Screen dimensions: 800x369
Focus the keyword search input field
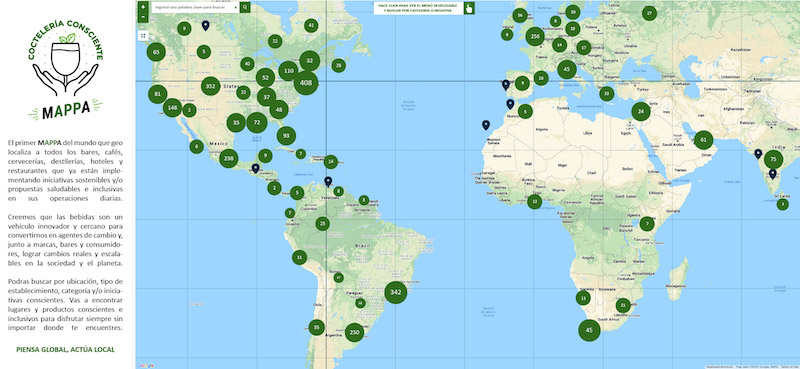coord(195,8)
